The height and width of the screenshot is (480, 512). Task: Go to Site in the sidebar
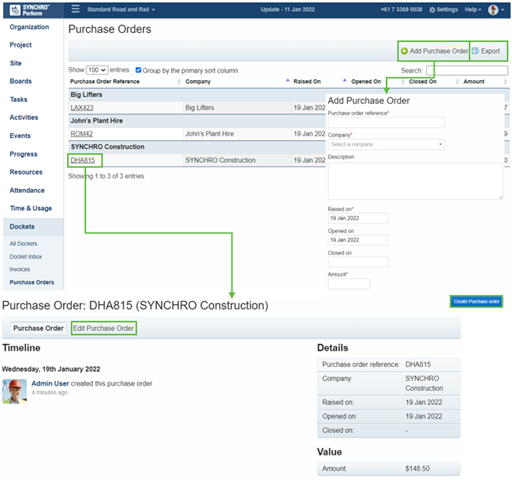[x=16, y=63]
